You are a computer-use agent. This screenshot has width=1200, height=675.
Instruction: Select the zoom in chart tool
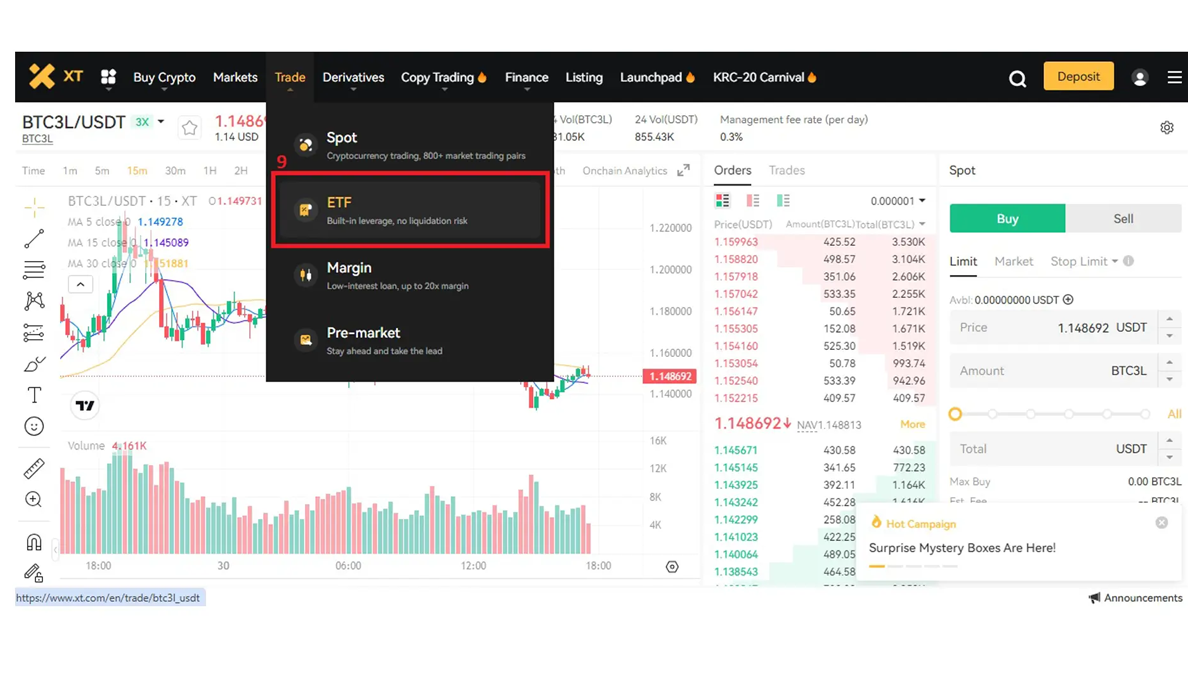coord(34,499)
